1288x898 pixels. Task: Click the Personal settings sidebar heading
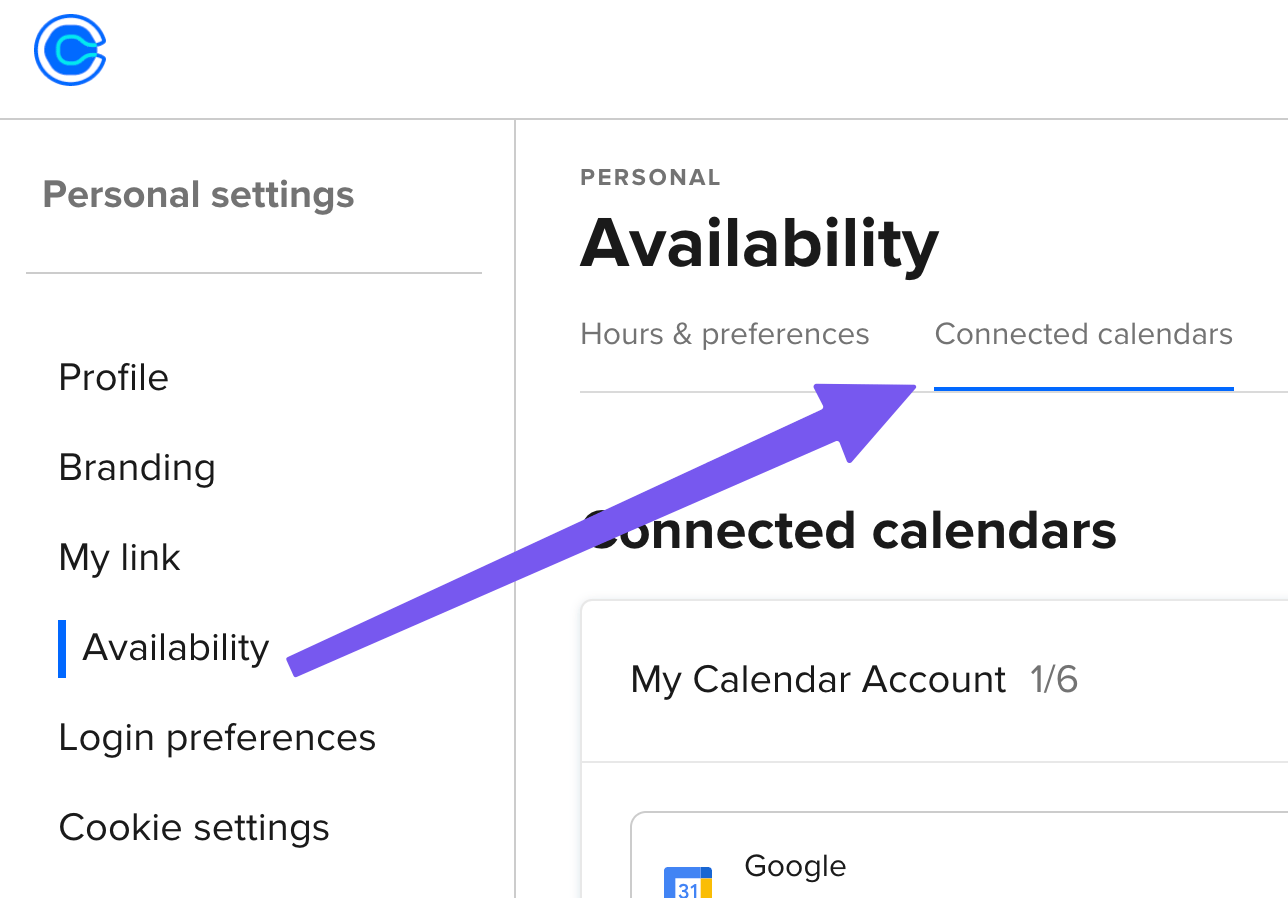198,194
